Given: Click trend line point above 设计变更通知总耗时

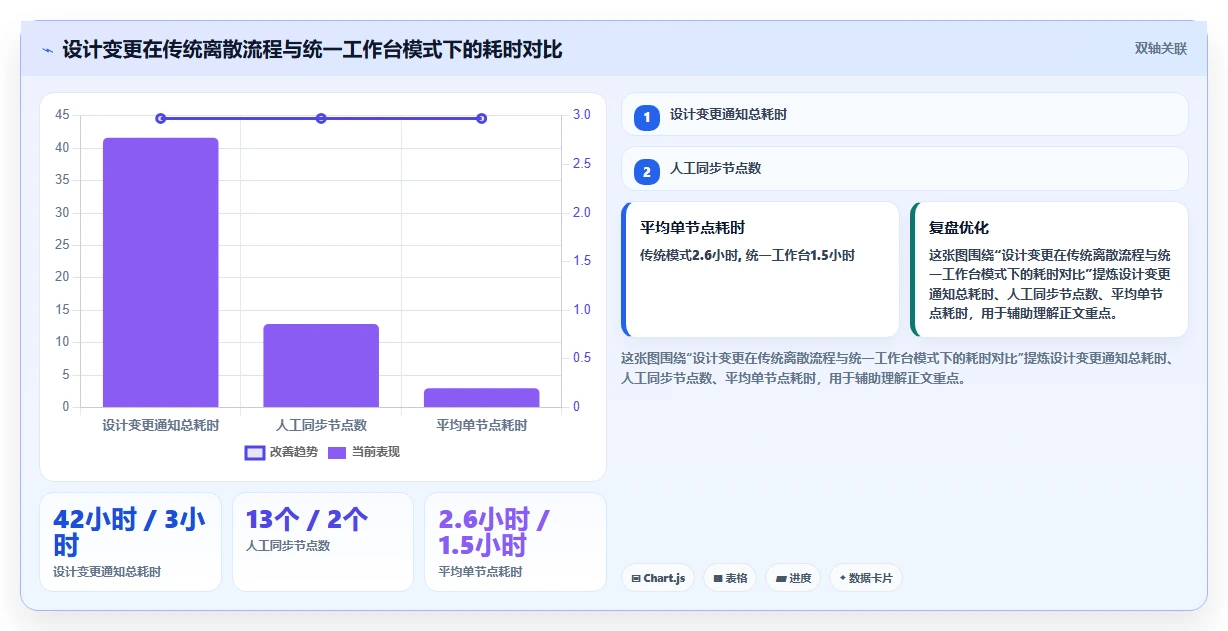Looking at the screenshot, I should pyautogui.click(x=160, y=118).
